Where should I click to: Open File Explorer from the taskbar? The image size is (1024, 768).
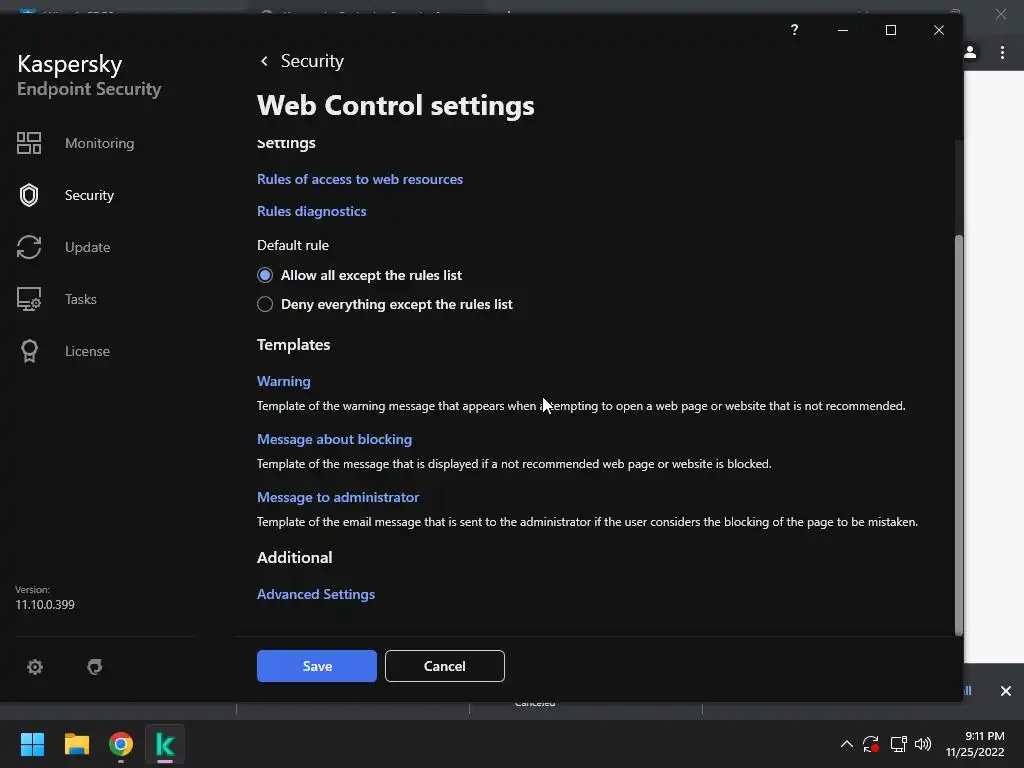point(76,744)
